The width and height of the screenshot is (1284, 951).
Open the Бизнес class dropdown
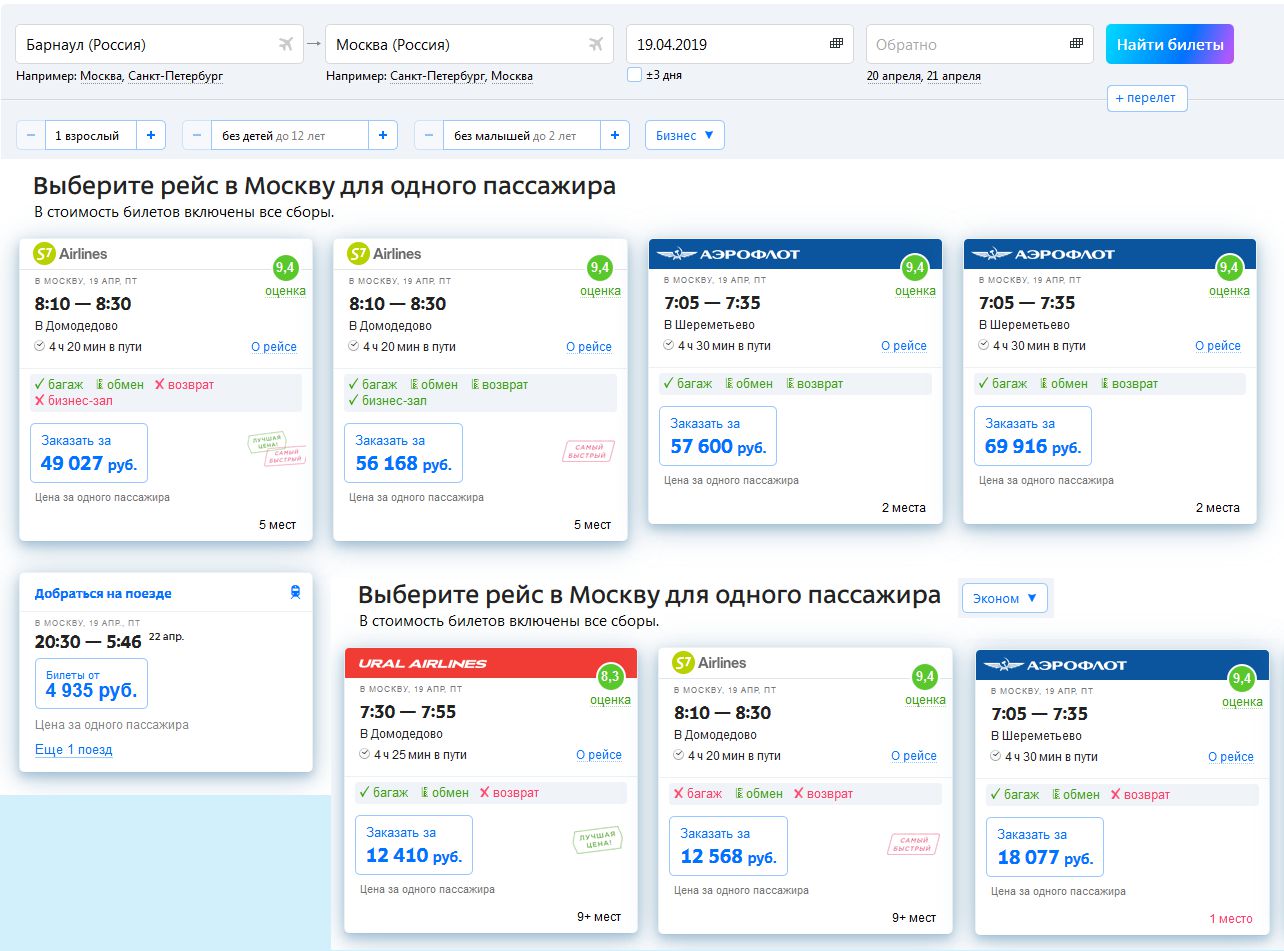tap(685, 135)
